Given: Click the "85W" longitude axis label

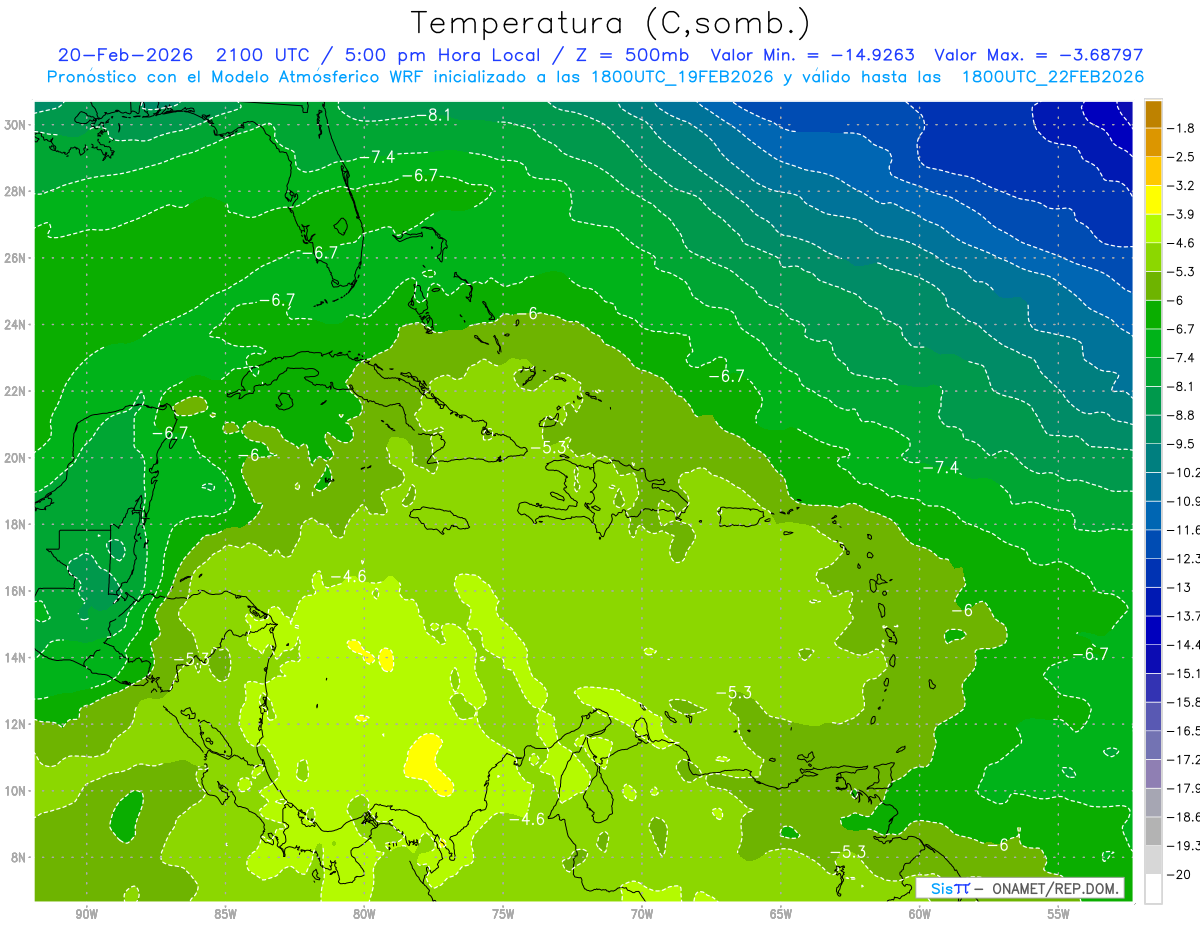Looking at the screenshot, I should coord(225,914).
